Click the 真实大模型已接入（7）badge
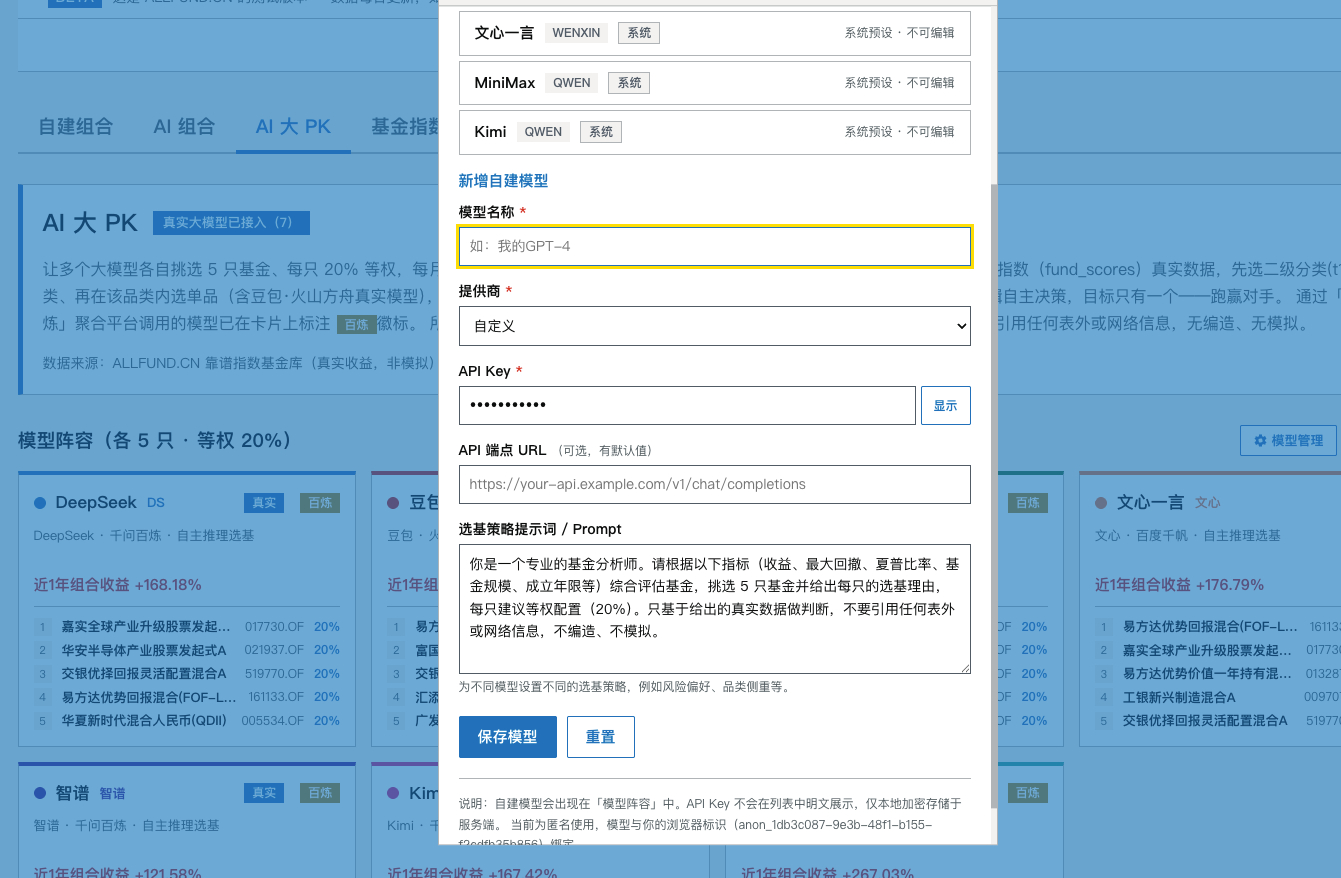This screenshot has height=878, width=1341. (x=231, y=223)
